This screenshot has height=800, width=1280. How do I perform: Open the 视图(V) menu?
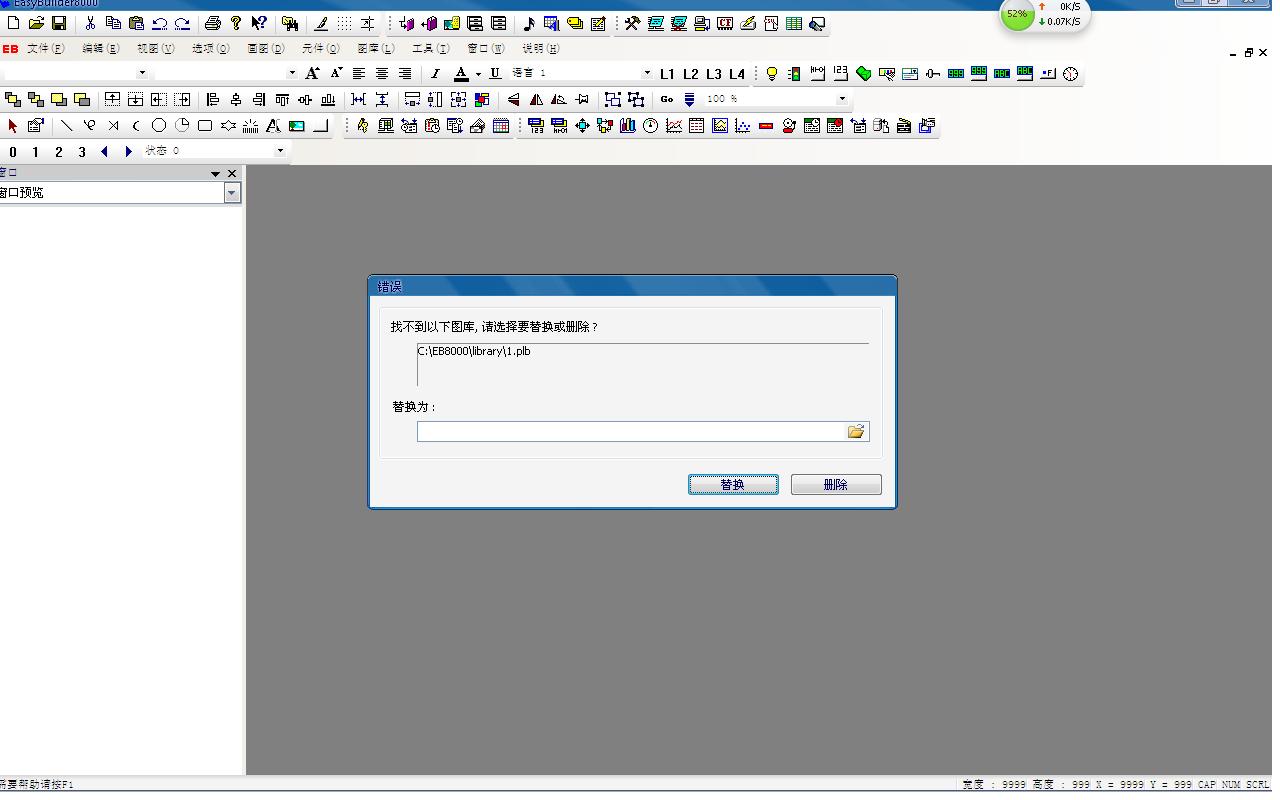point(155,48)
